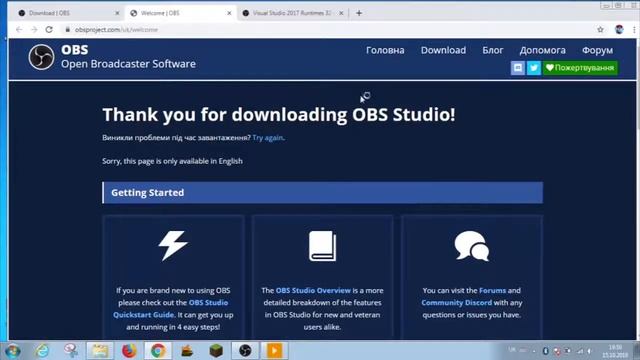Open the OBS Studio Overview link
The image size is (640, 360).
coord(313,290)
